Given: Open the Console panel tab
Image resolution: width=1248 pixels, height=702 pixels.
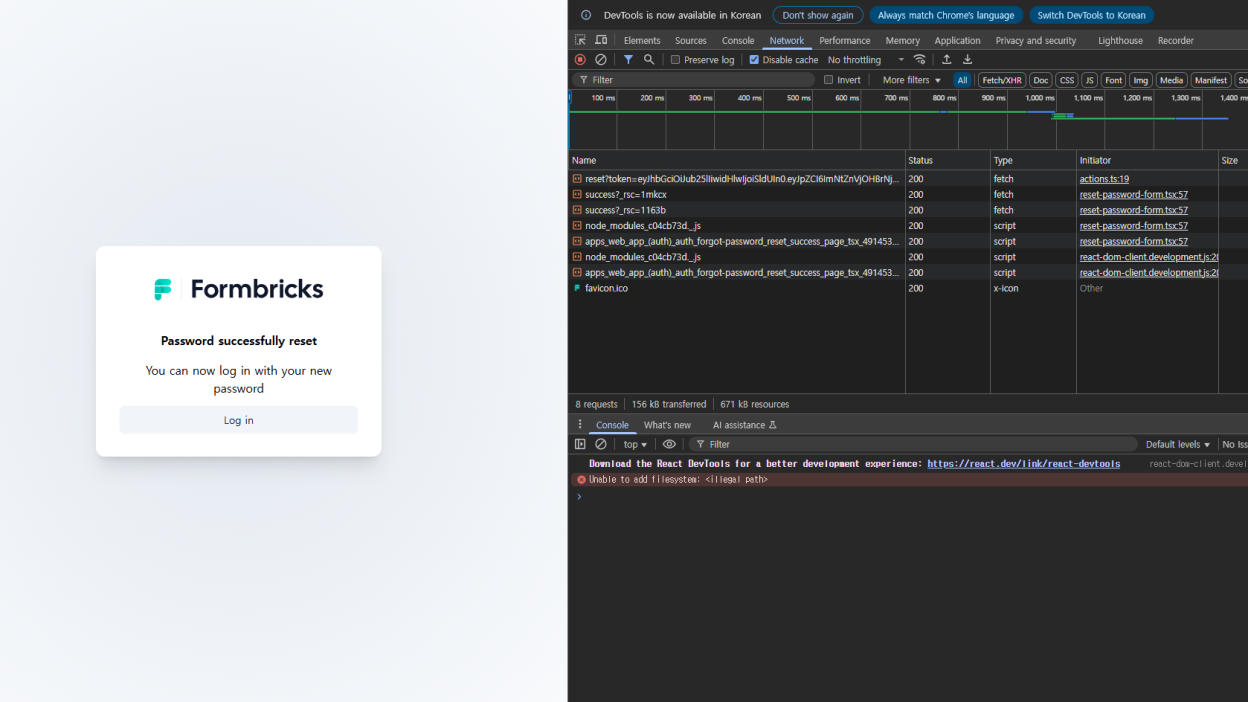Looking at the screenshot, I should pyautogui.click(x=738, y=40).
